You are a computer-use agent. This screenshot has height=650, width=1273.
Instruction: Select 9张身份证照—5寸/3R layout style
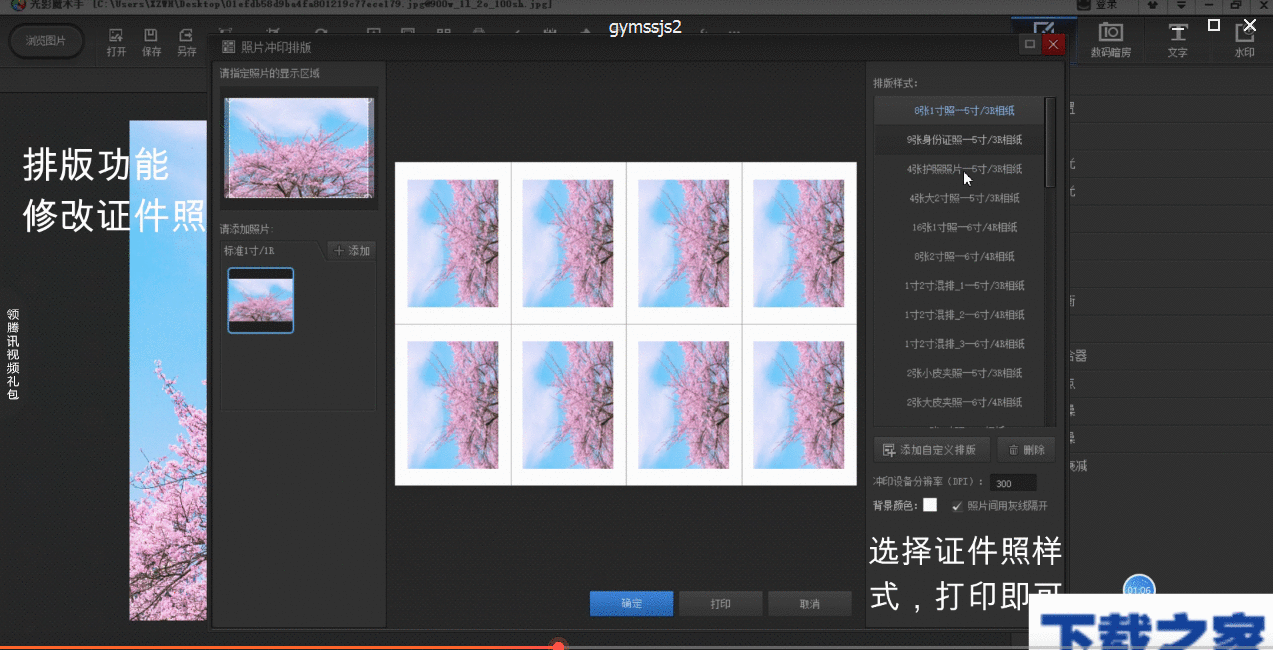click(963, 140)
